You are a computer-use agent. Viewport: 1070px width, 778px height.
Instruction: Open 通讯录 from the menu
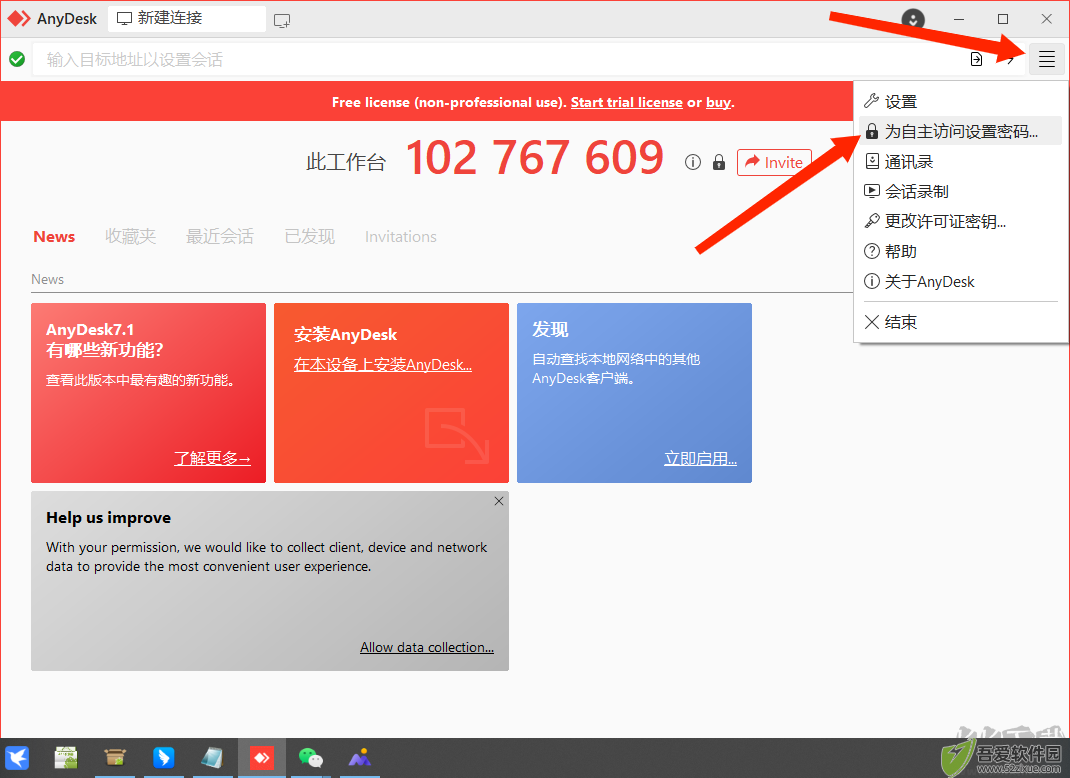click(x=960, y=162)
